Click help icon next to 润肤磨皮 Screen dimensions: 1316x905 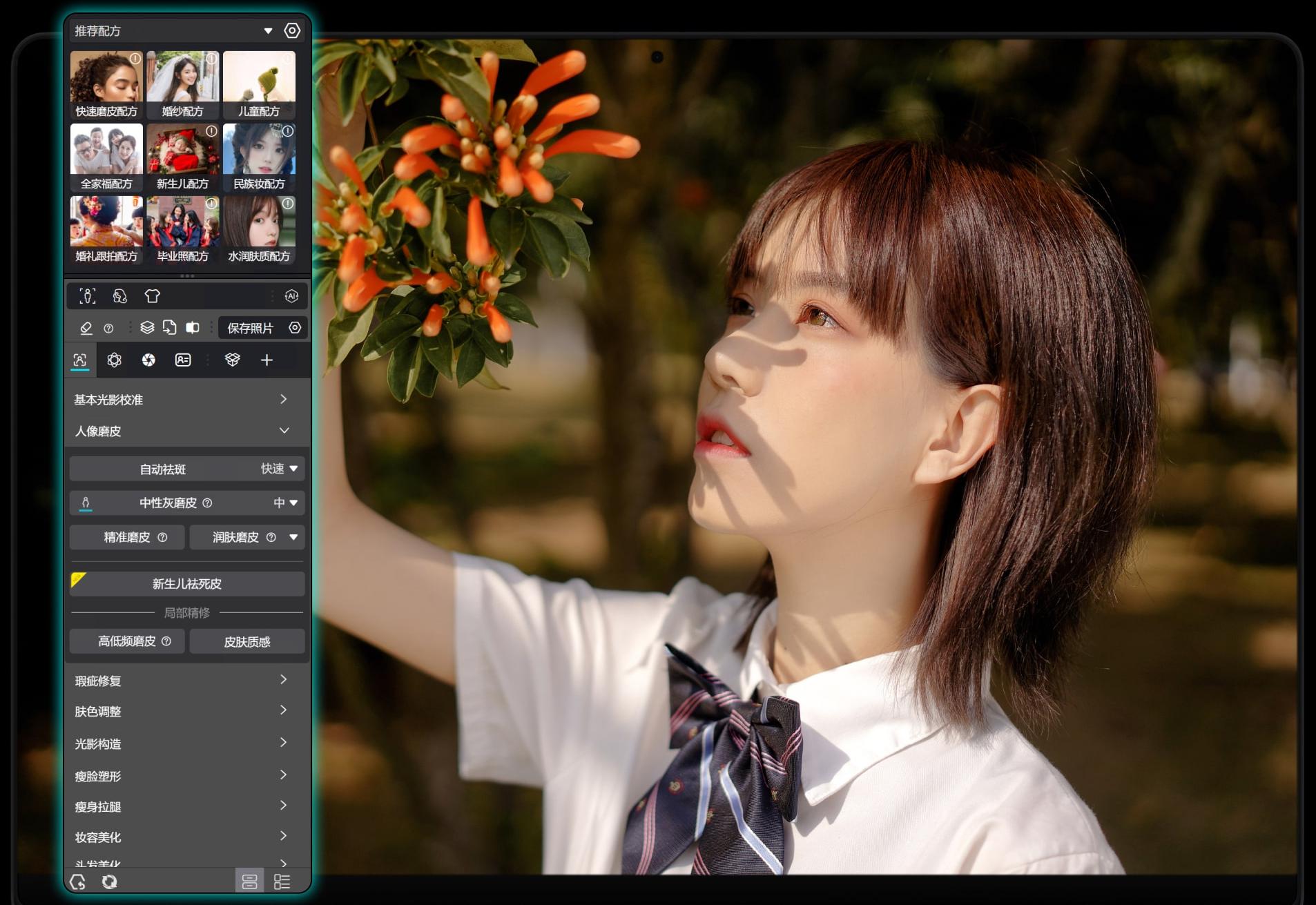point(271,537)
